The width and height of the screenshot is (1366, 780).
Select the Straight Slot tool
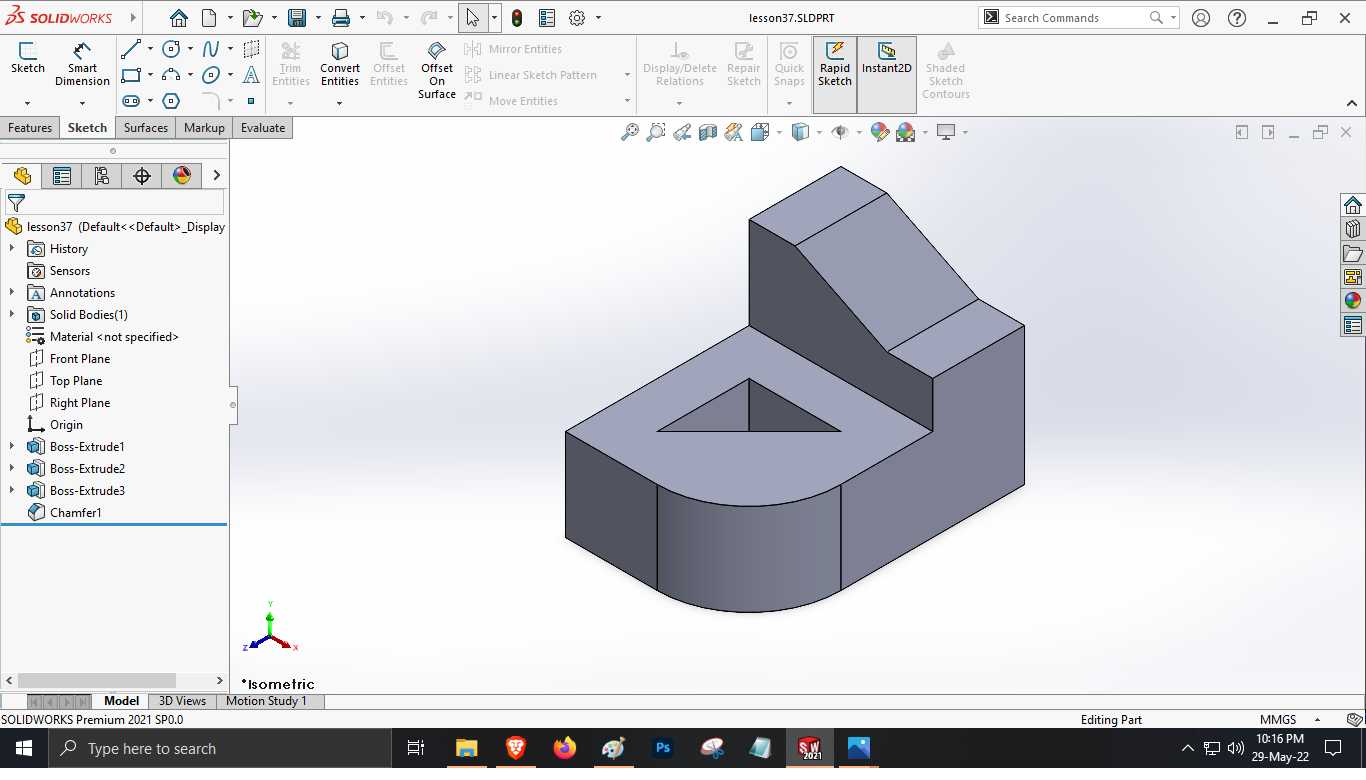click(131, 101)
